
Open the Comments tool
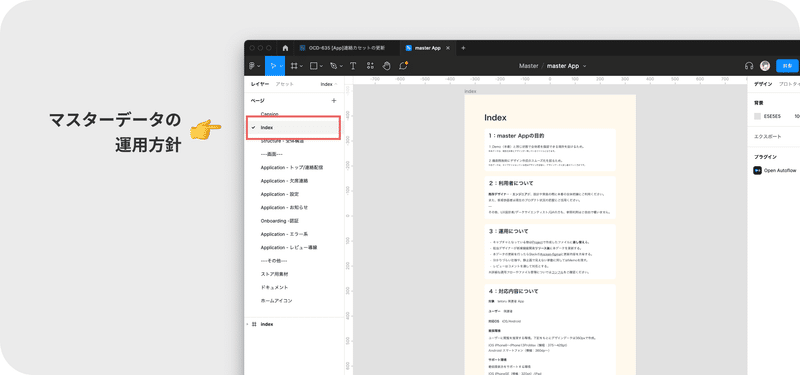pyautogui.click(x=403, y=66)
